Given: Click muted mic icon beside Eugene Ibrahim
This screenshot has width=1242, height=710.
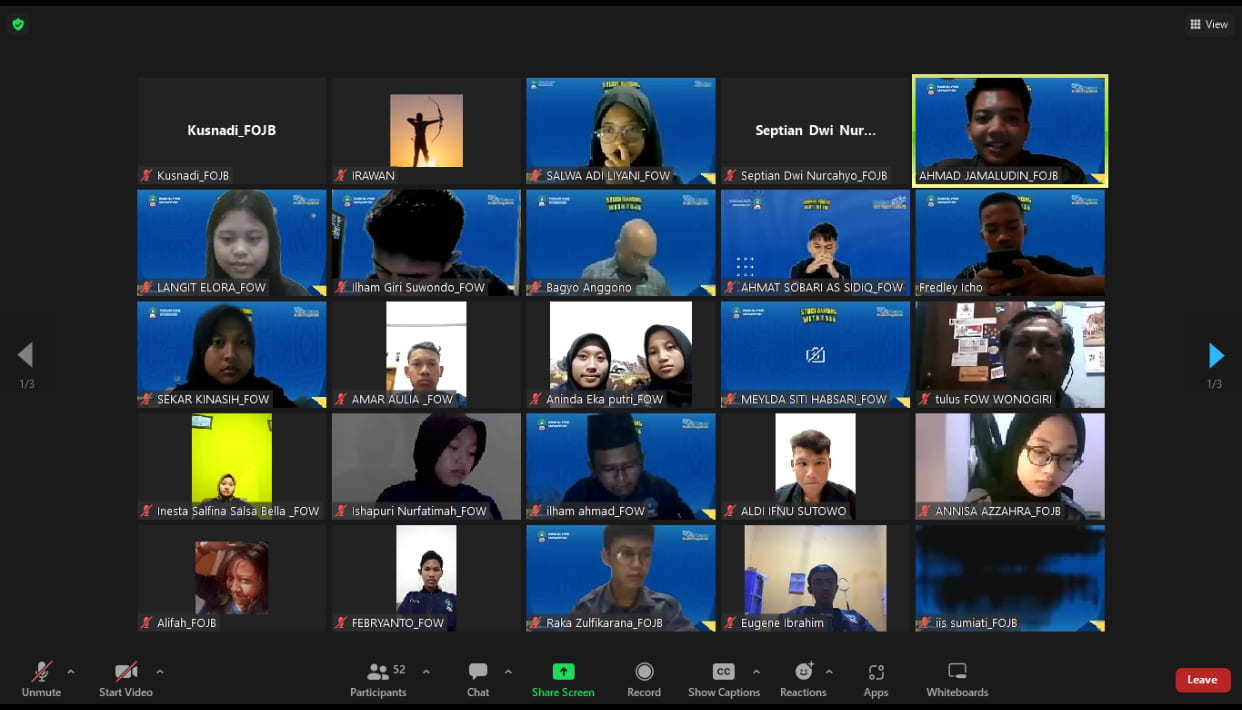Looking at the screenshot, I should tap(730, 623).
